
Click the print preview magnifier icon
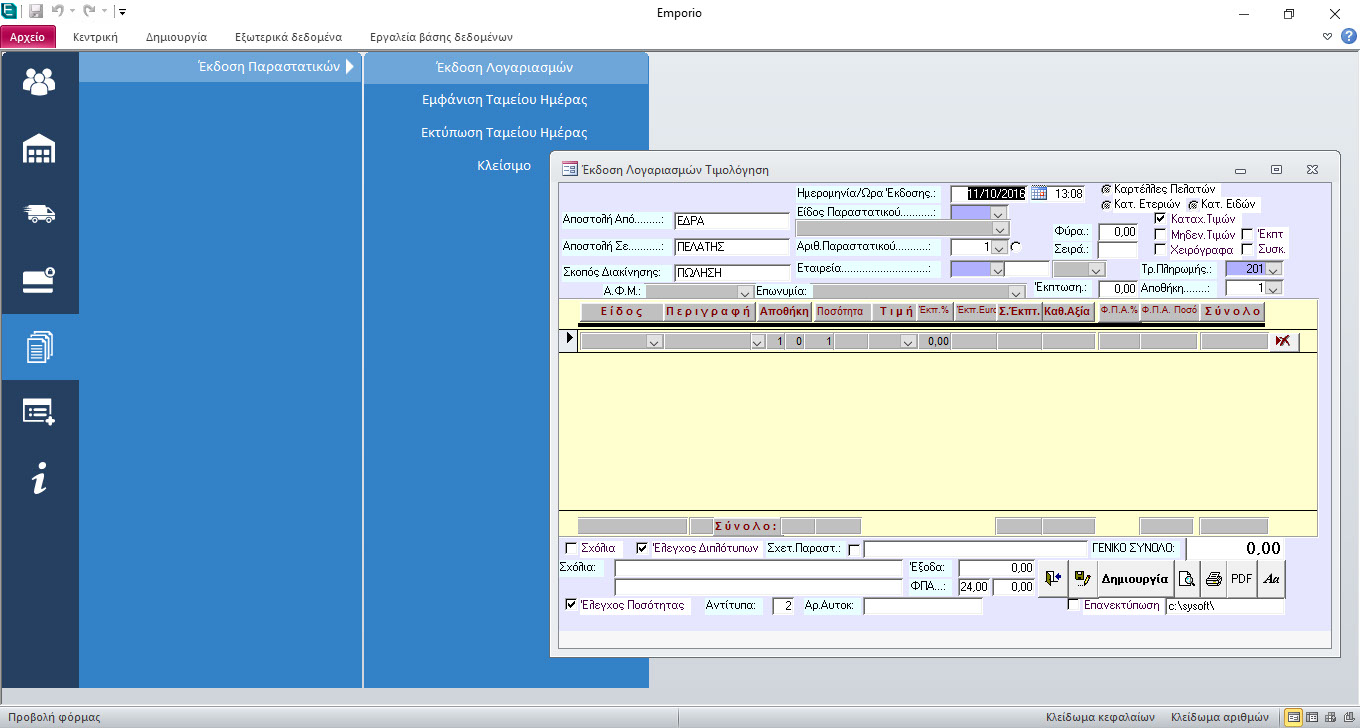(x=1186, y=578)
